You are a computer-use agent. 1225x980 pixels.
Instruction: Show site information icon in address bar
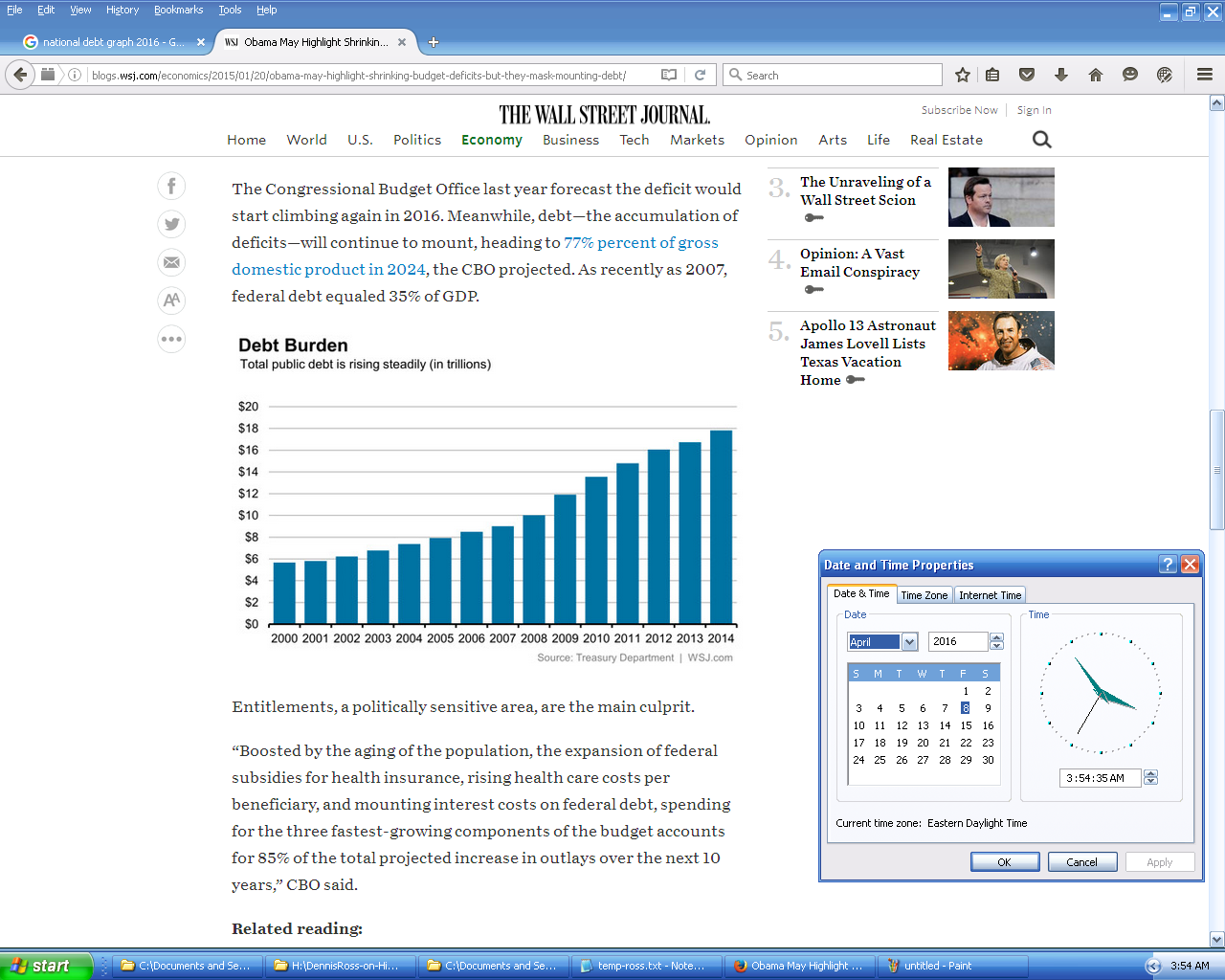click(x=75, y=75)
